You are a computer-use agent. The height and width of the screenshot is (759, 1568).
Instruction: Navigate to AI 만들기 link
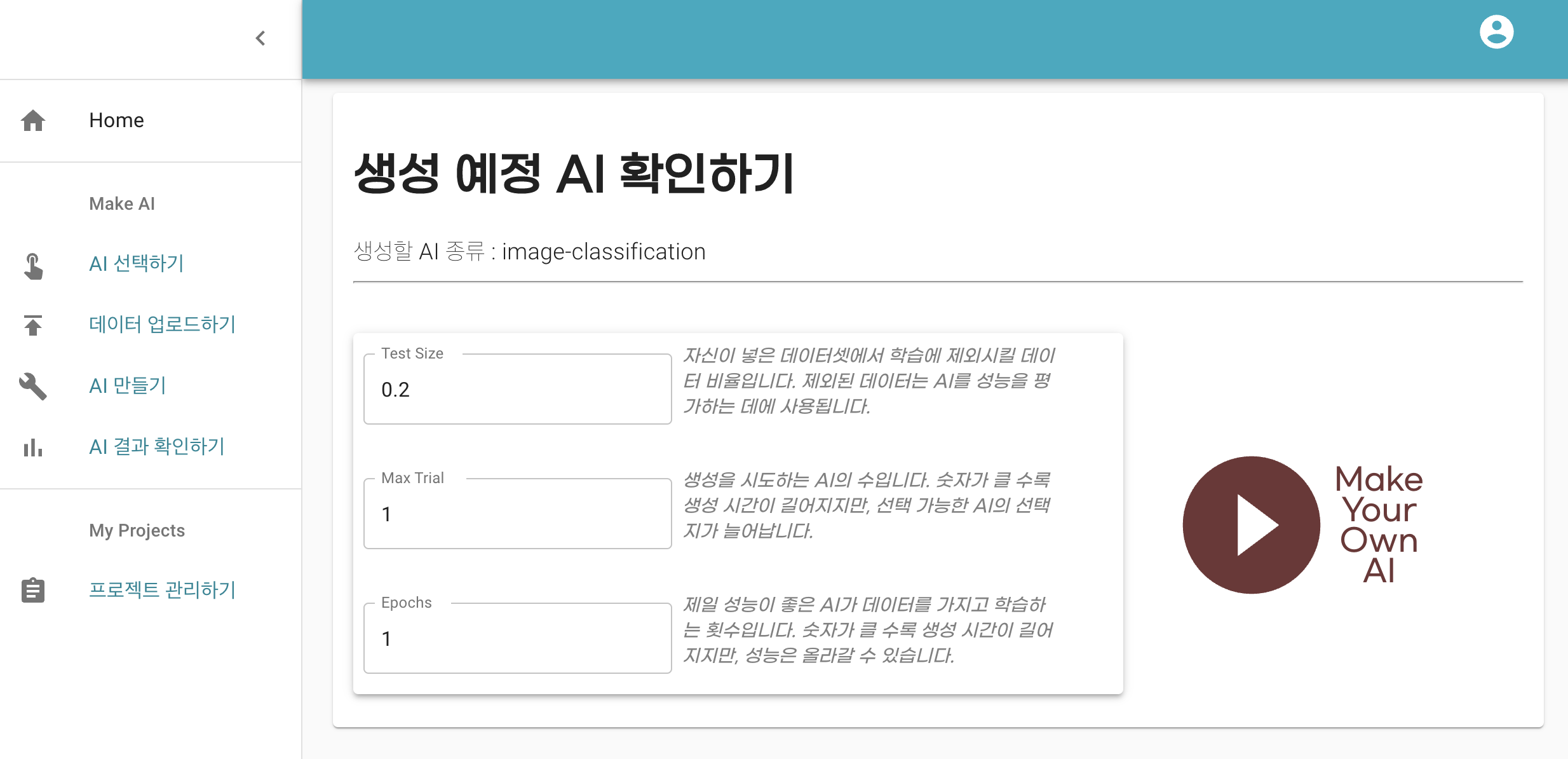pyautogui.click(x=127, y=385)
